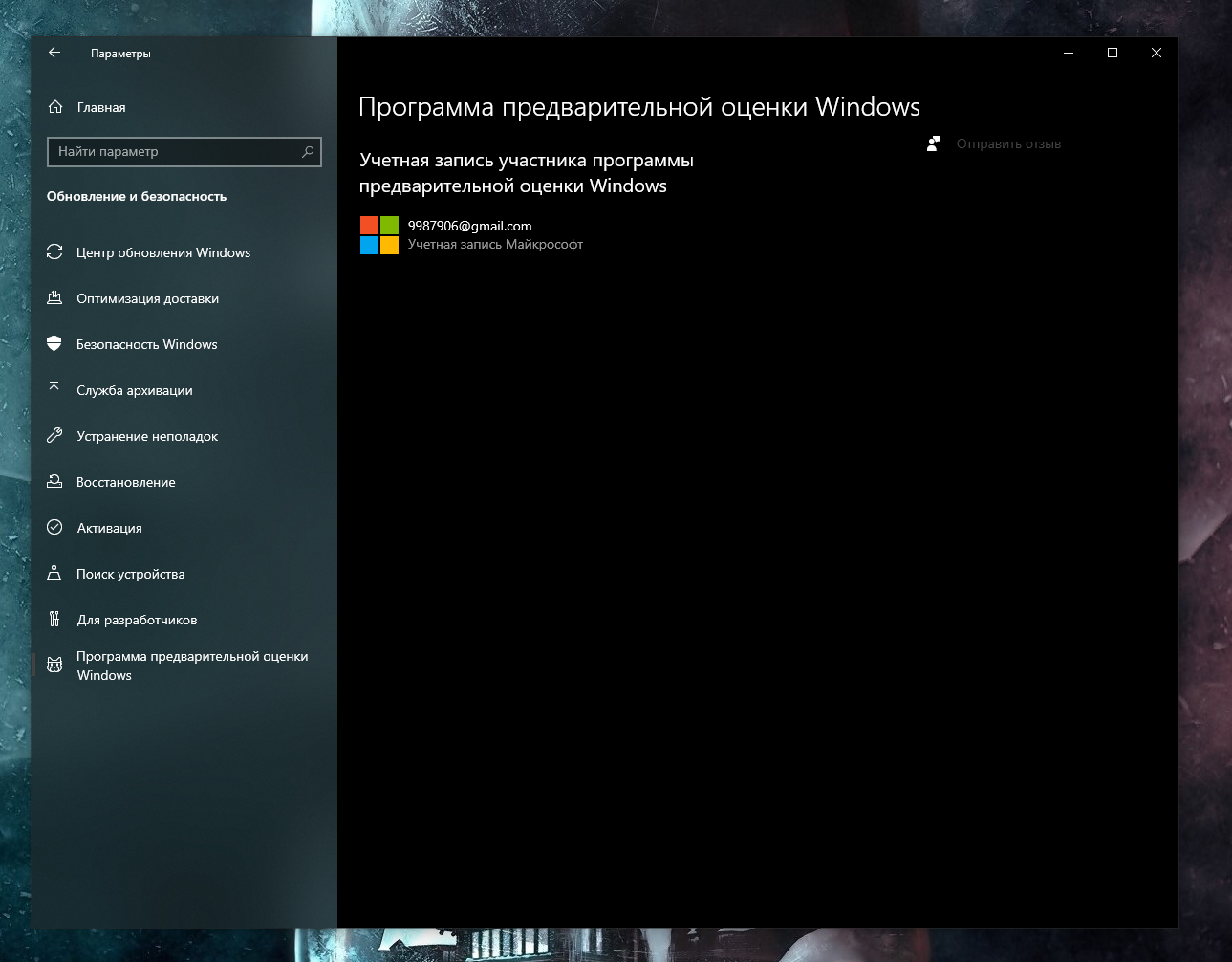Go to Активация page
This screenshot has width=1232, height=962.
184,528
